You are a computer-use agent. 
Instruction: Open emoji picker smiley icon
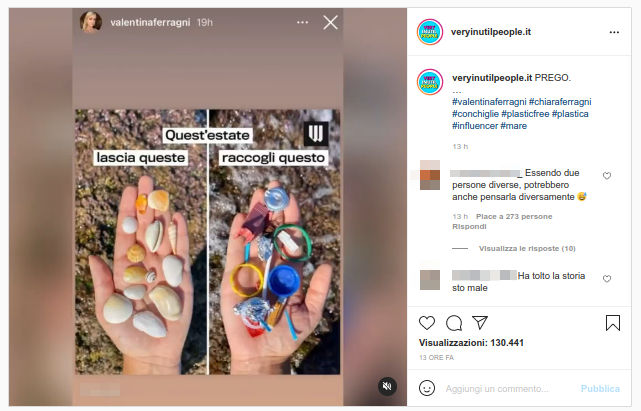(x=427, y=388)
